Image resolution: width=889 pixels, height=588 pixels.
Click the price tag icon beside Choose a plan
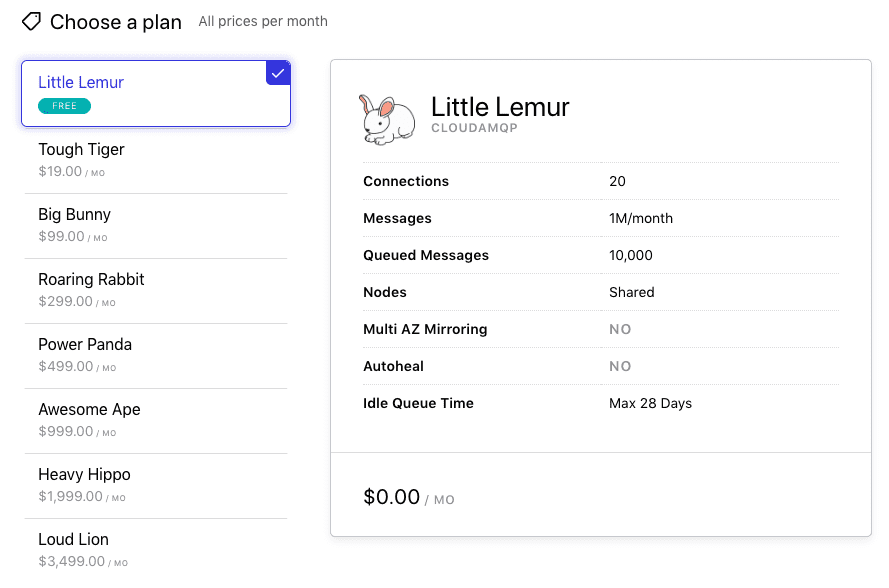31,21
